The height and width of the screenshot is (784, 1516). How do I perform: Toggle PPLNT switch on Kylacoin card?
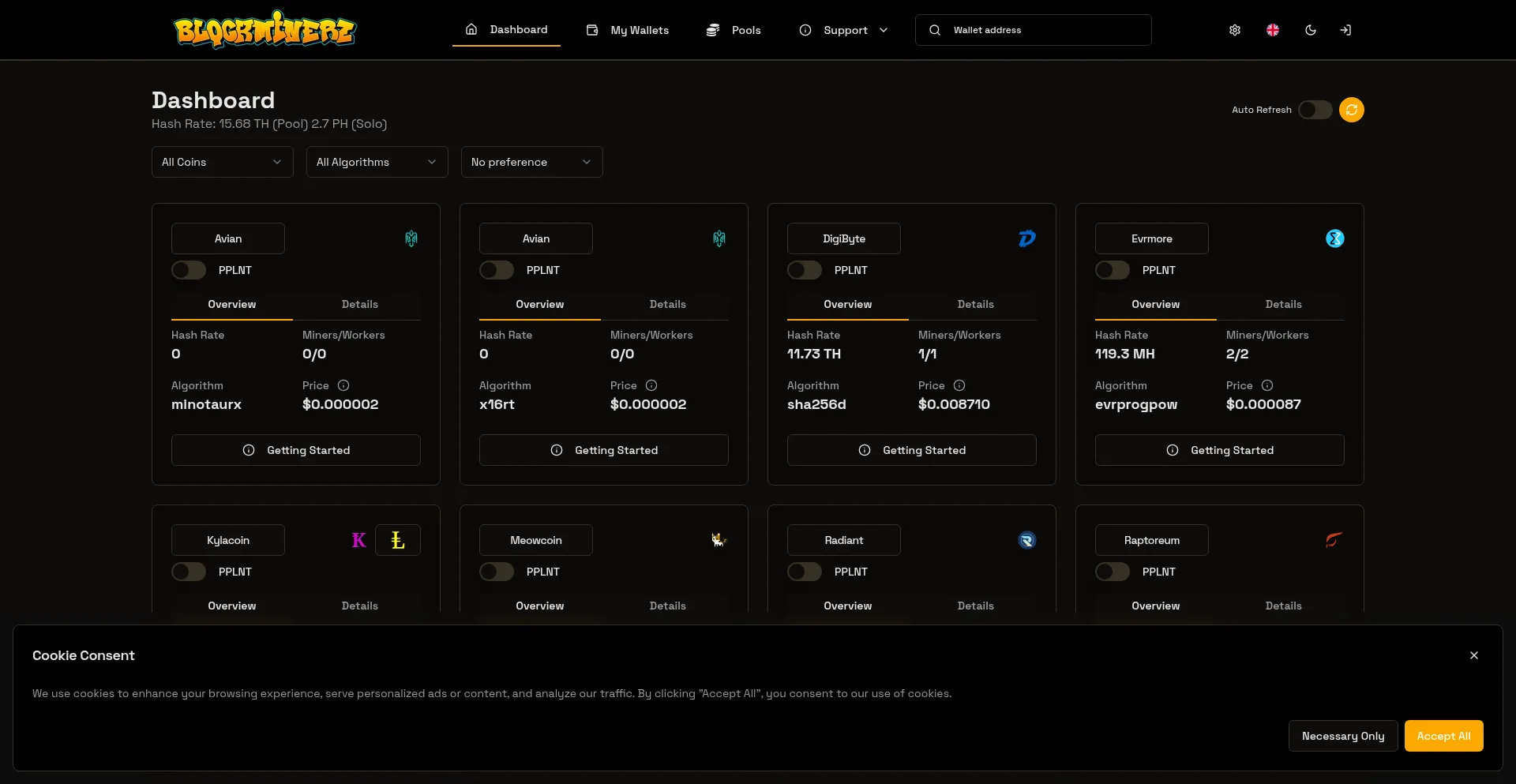[189, 572]
